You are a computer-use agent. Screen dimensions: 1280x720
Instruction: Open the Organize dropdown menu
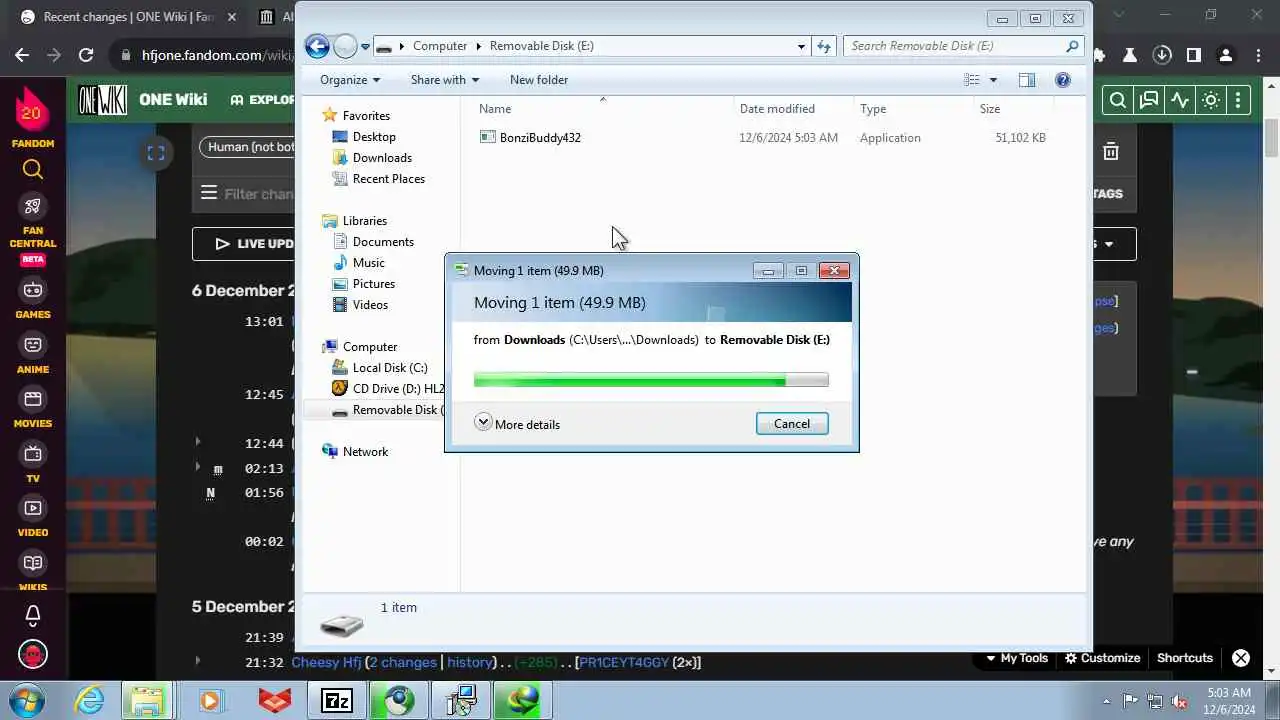pos(350,80)
